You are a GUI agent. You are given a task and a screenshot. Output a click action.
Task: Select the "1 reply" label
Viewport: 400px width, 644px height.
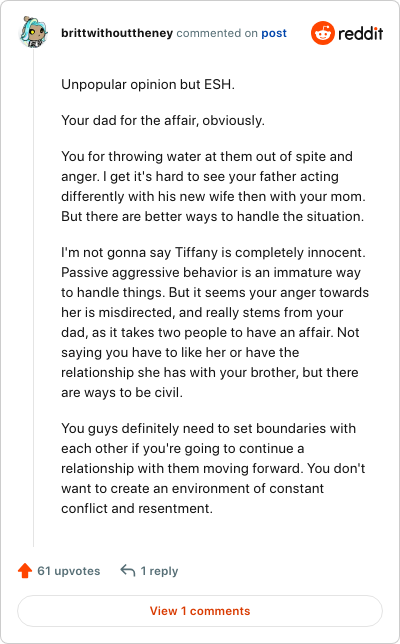pos(159,571)
